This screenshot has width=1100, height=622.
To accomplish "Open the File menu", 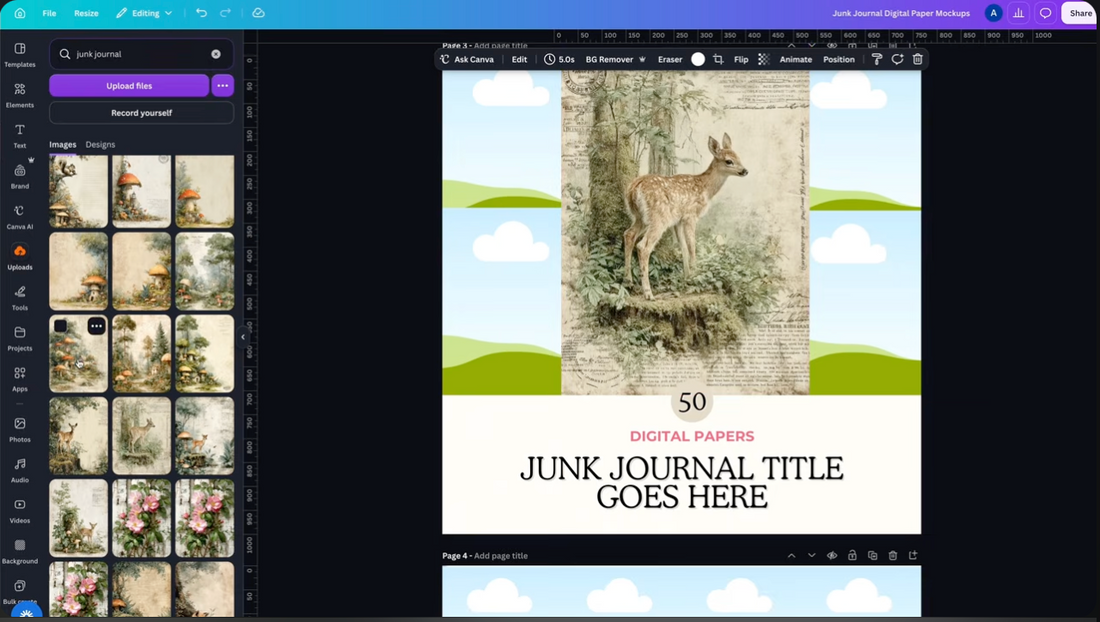I will point(49,13).
